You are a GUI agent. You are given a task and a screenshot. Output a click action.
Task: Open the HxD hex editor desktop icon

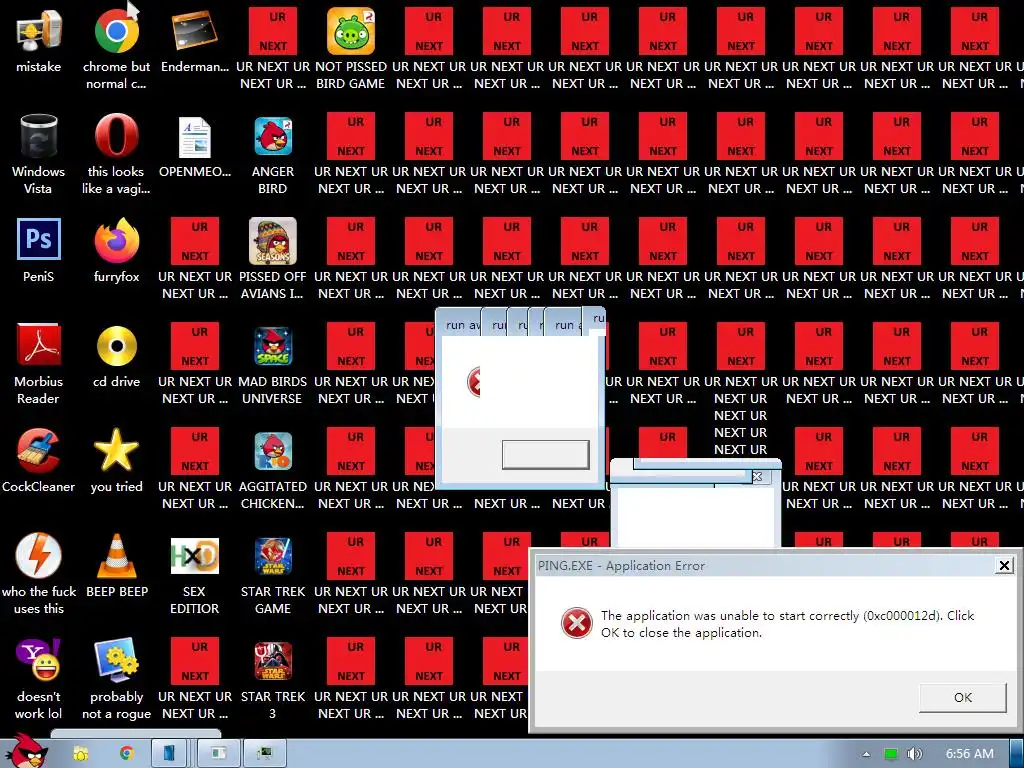tap(194, 556)
